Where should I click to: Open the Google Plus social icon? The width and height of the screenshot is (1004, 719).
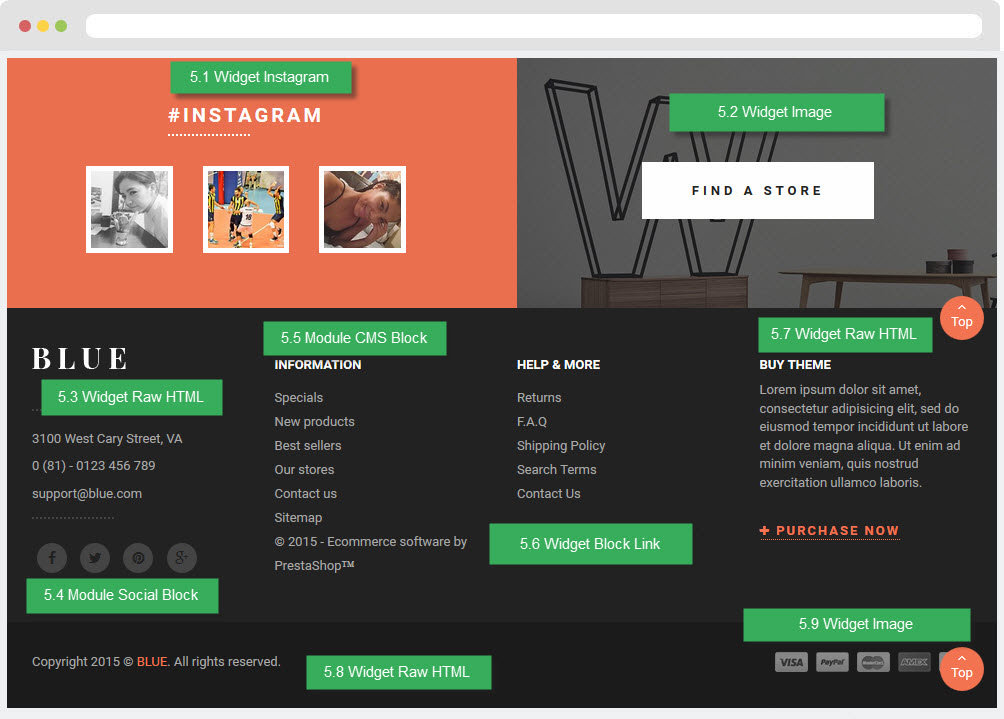coord(182,558)
